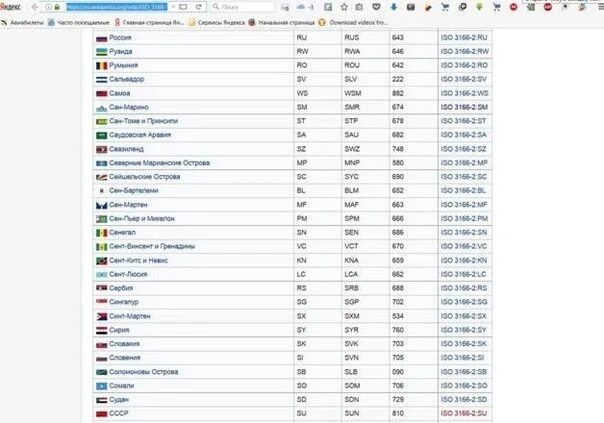This screenshot has width=604, height=423.
Task: Click the Сенегал flag icon
Action: [x=101, y=233]
